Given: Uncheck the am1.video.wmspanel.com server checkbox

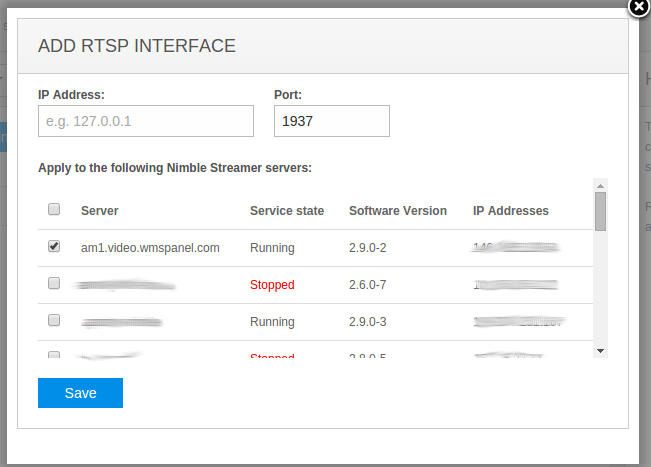Looking at the screenshot, I should [54, 246].
